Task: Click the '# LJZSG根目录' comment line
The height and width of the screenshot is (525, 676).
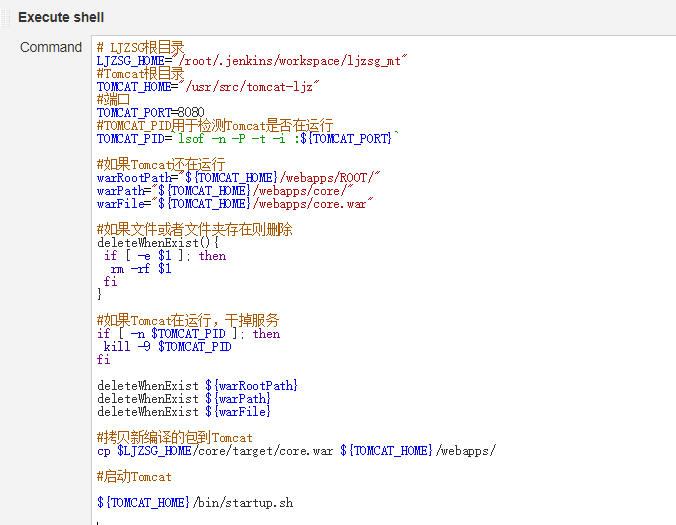Action: point(140,47)
